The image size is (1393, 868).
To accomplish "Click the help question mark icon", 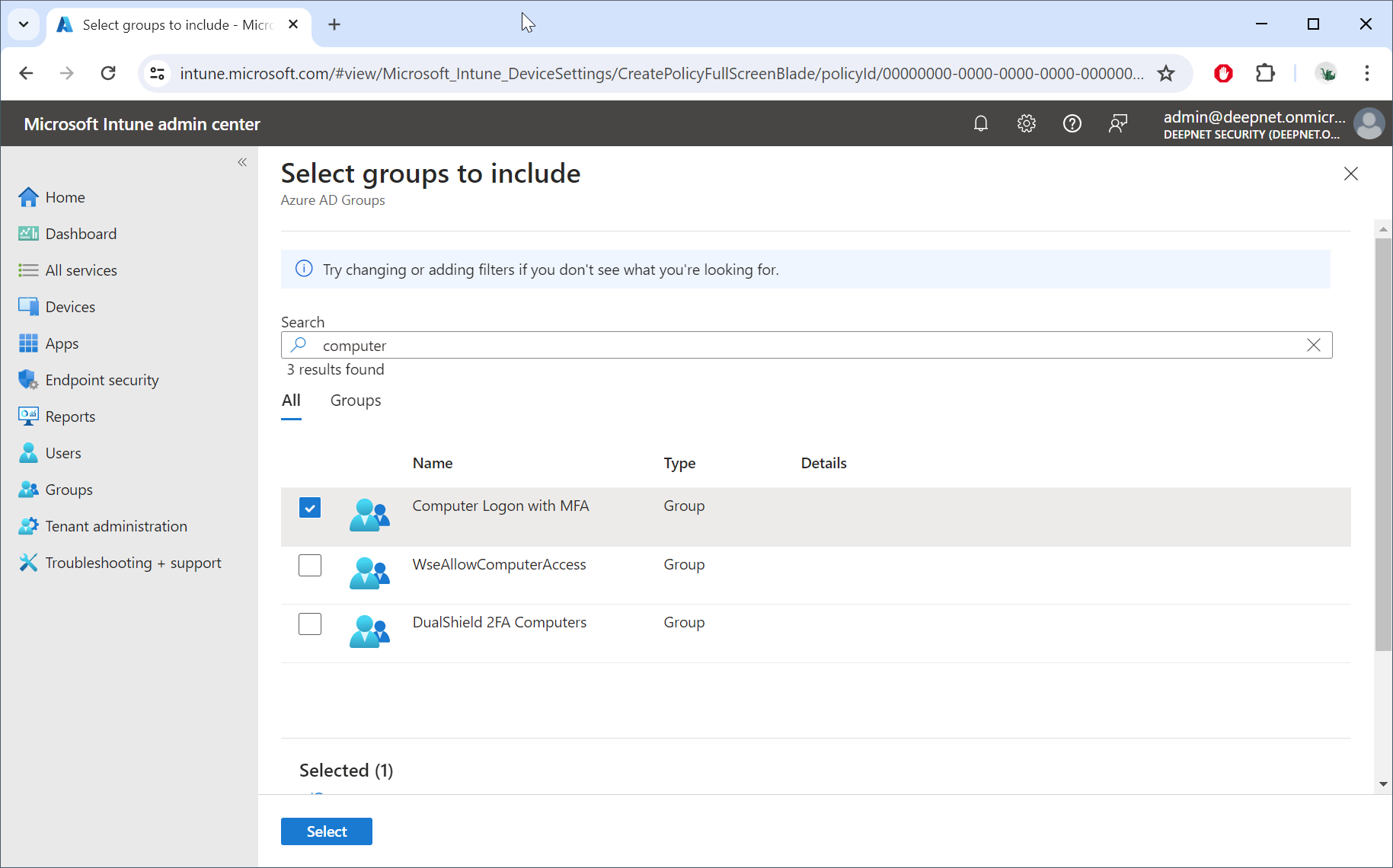I will (1072, 123).
